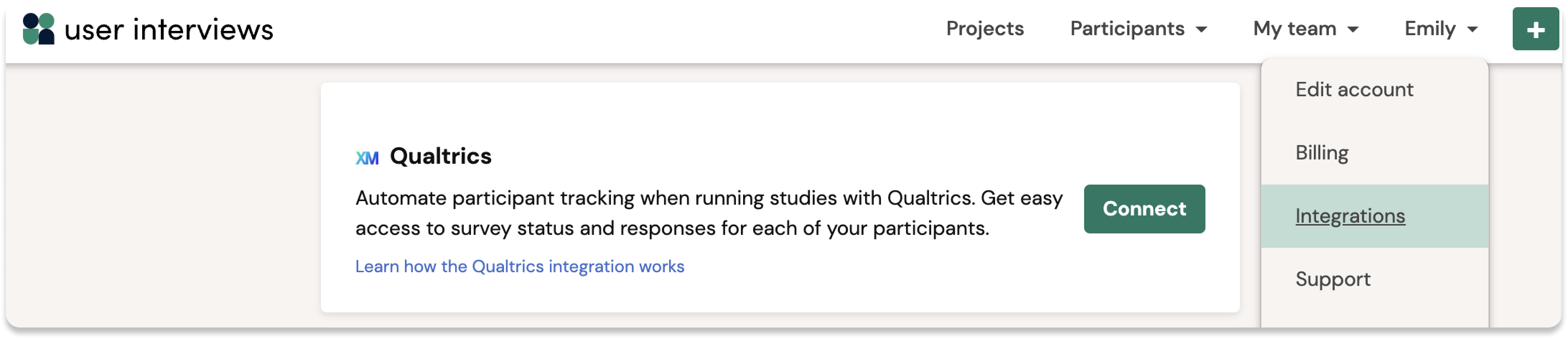1568x339 pixels.
Task: Click the green plus create button
Action: (x=1535, y=29)
